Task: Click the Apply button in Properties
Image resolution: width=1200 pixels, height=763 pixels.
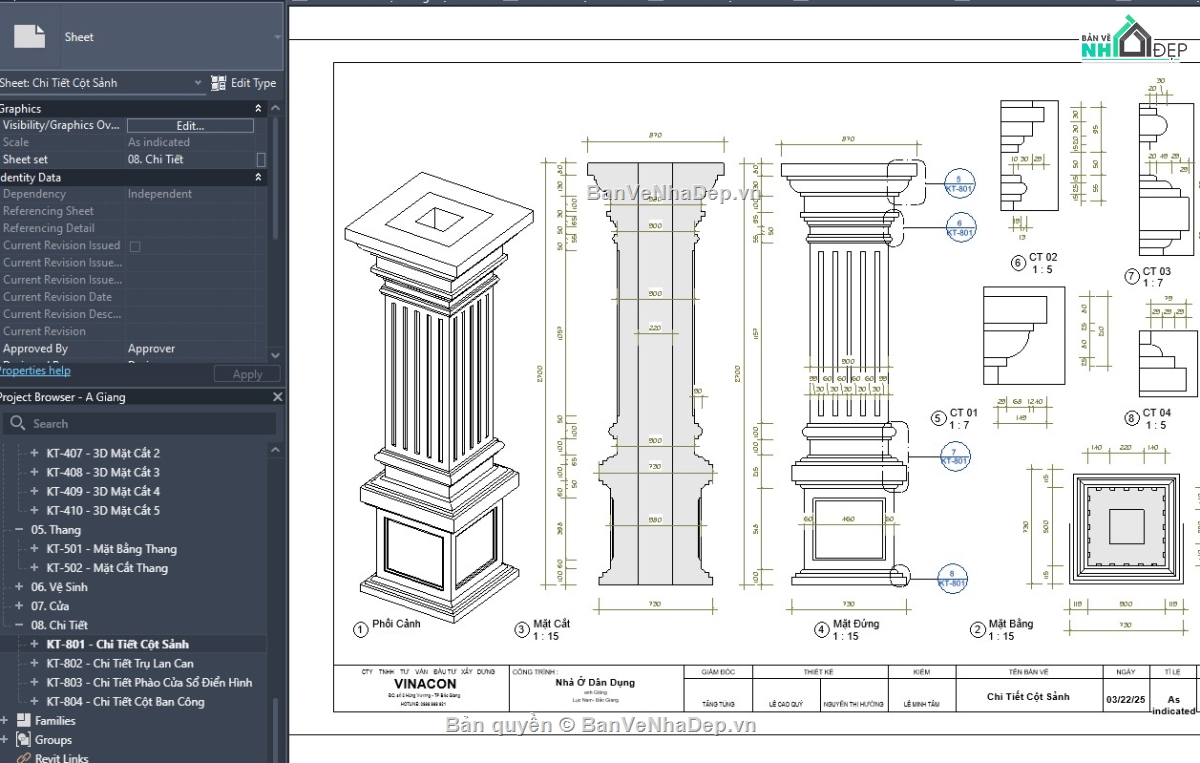Action: pyautogui.click(x=247, y=374)
